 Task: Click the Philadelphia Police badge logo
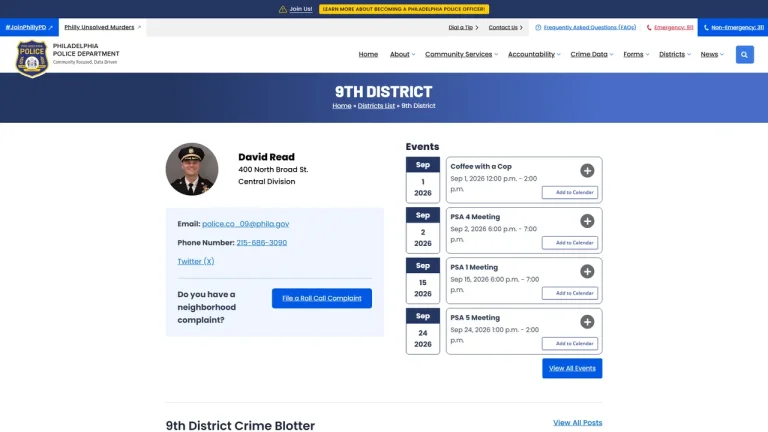[x=32, y=59]
